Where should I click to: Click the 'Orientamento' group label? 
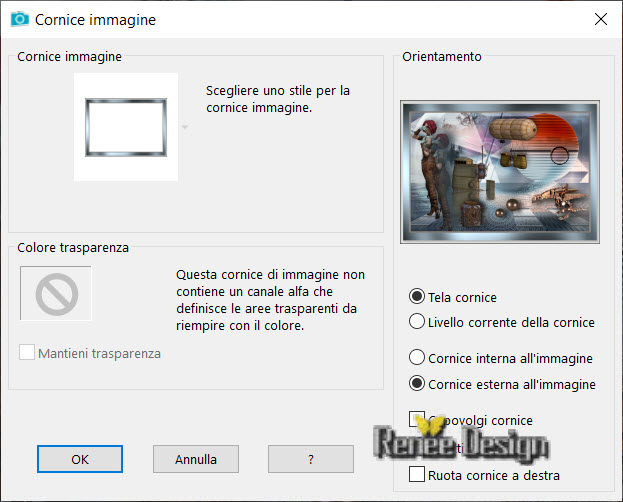coord(442,56)
